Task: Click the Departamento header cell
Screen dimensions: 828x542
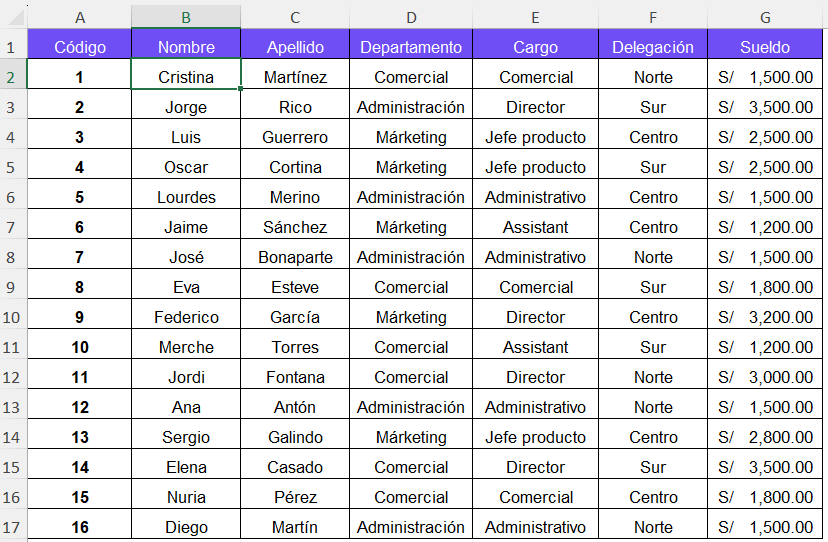Action: (x=410, y=47)
